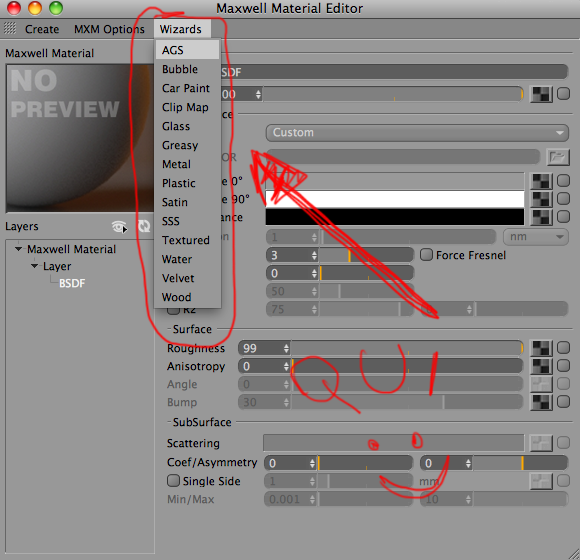
Task: Click the Roughness value field showing 99
Action: click(260, 348)
